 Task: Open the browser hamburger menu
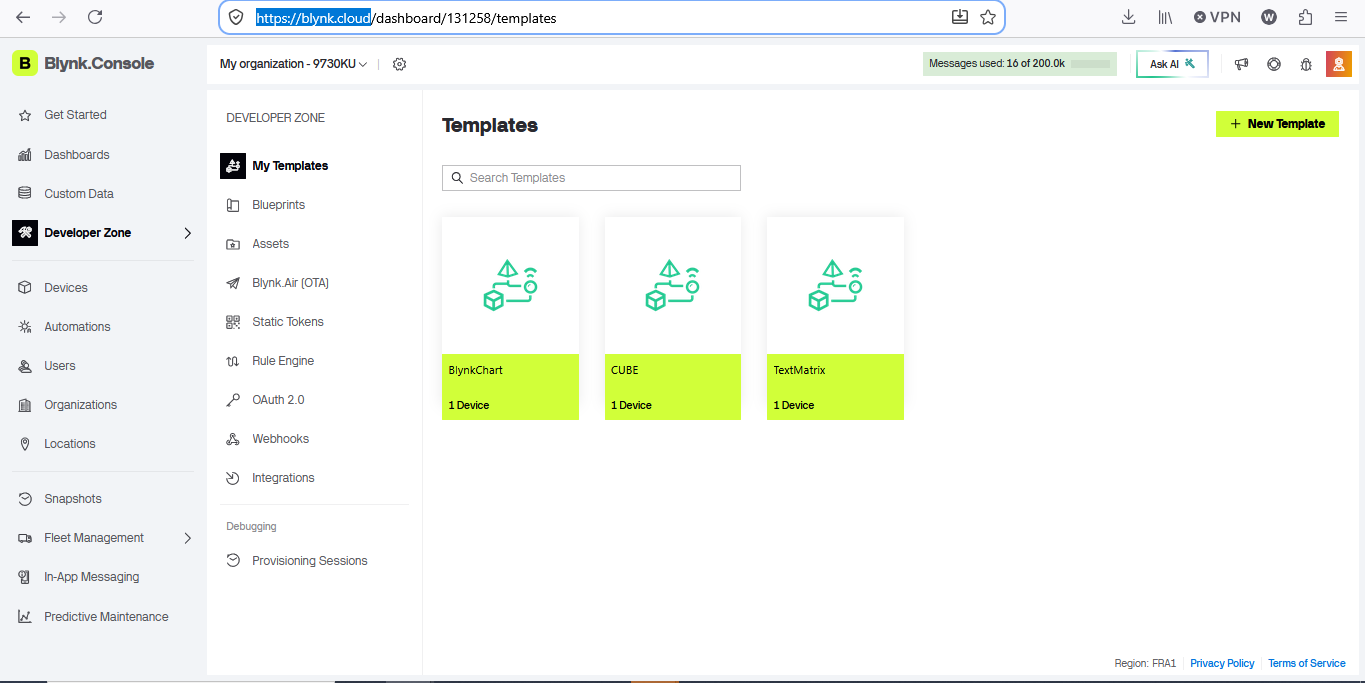click(1341, 17)
